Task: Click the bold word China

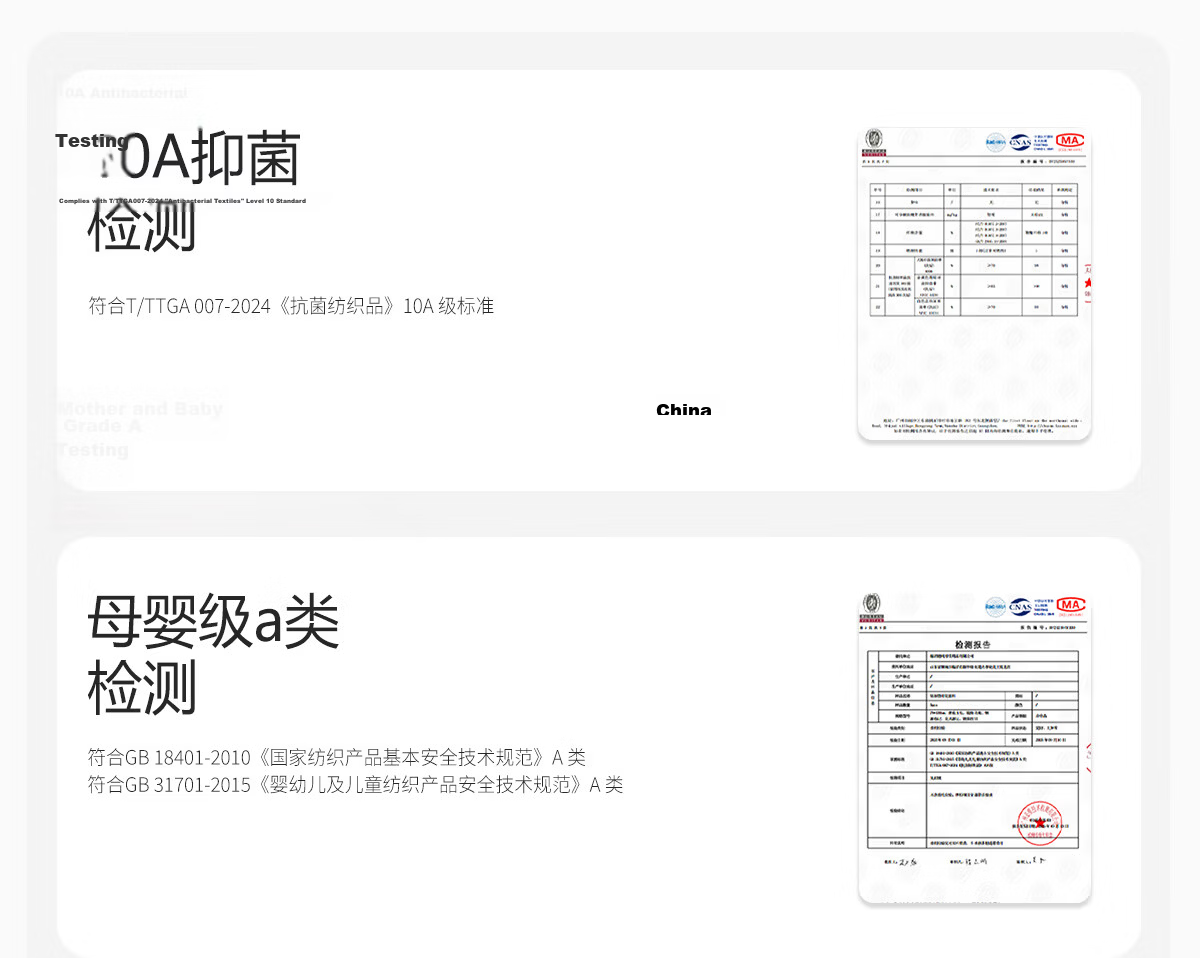Action: coord(684,410)
